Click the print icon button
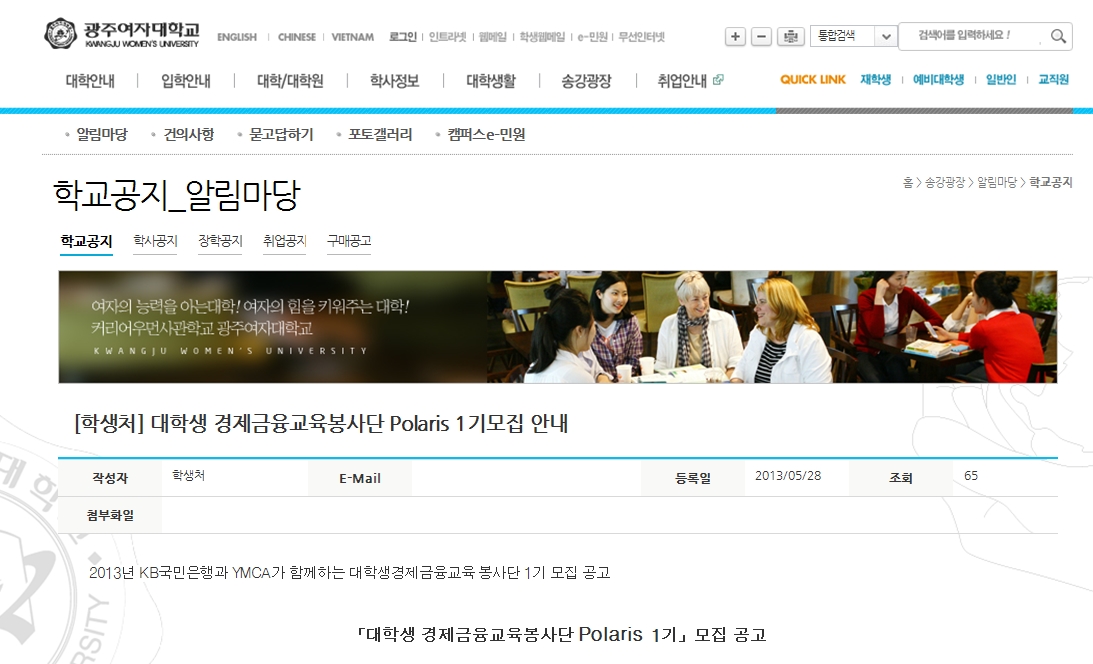Image resolution: width=1093 pixels, height=664 pixels. pos(790,36)
